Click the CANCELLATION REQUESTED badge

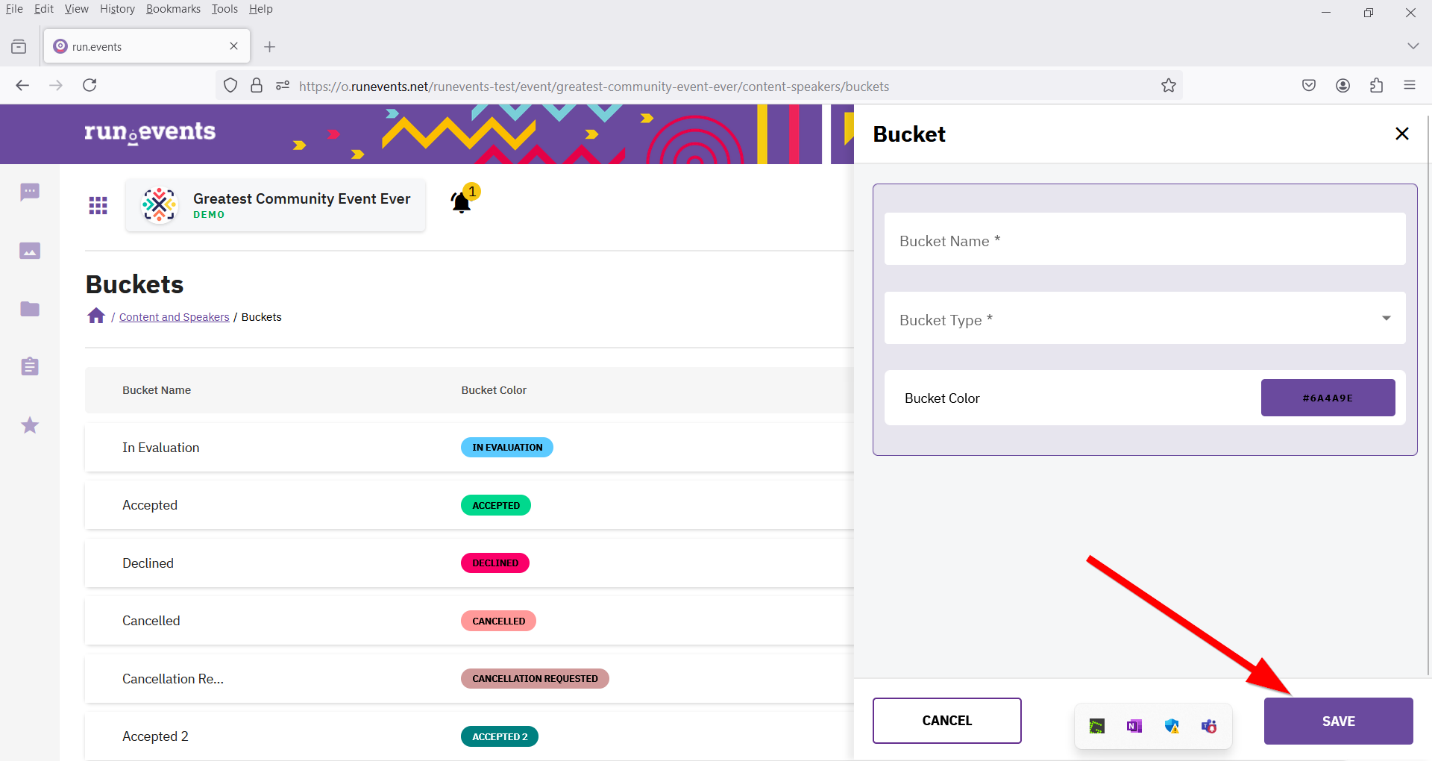pos(535,678)
